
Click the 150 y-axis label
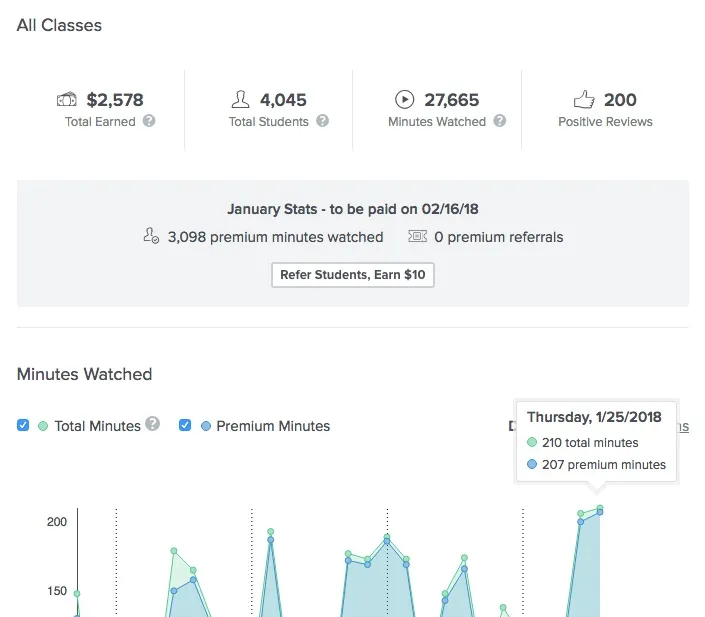(x=57, y=591)
